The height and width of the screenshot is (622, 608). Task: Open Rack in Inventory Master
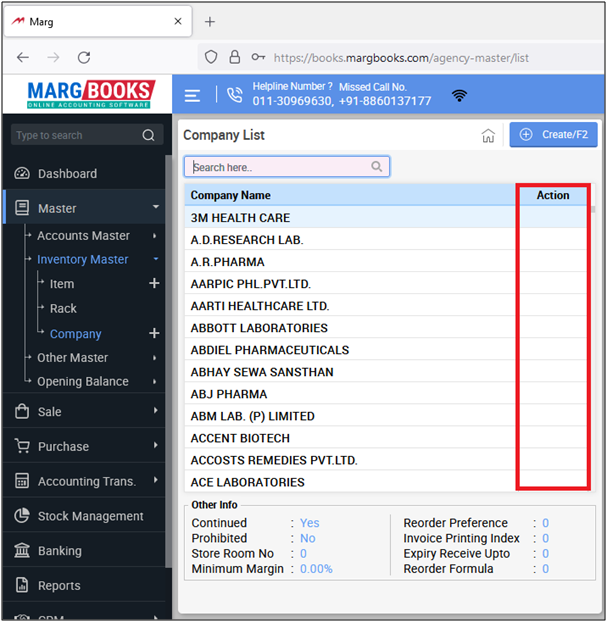pyautogui.click(x=63, y=309)
